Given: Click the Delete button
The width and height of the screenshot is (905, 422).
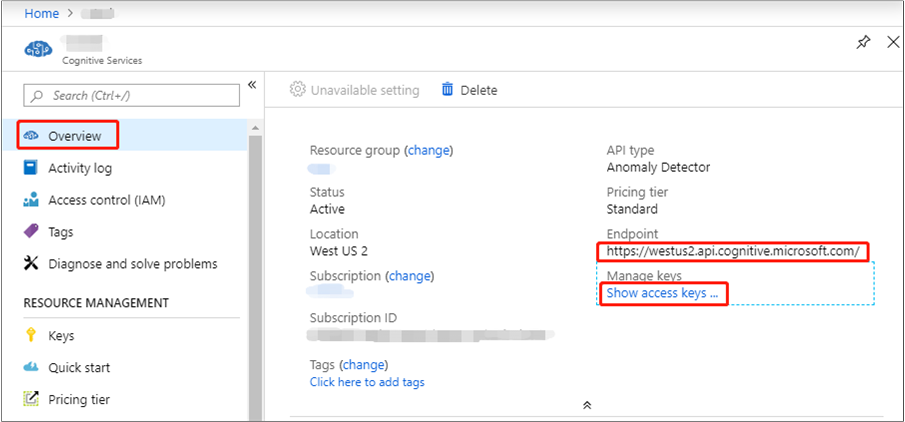Looking at the screenshot, I should [x=469, y=90].
